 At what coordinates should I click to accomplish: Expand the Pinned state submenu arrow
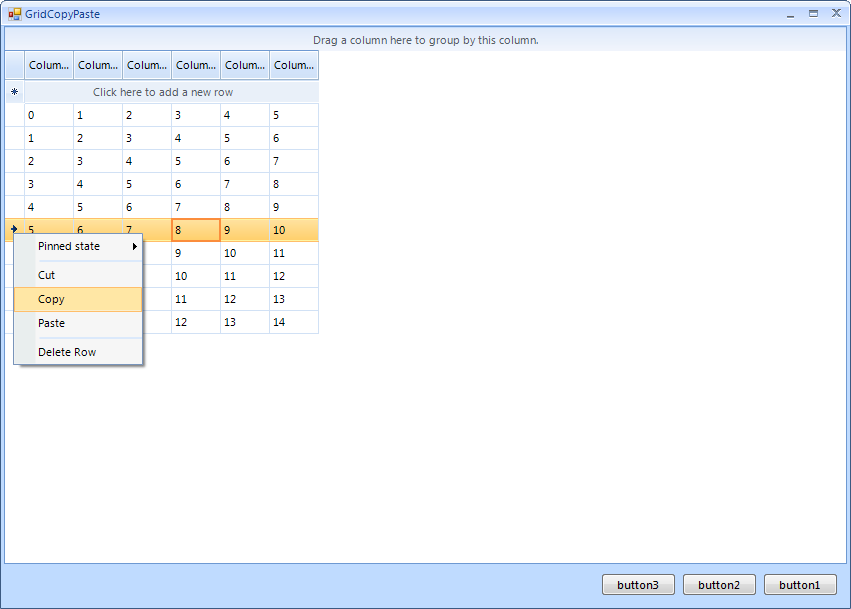134,247
